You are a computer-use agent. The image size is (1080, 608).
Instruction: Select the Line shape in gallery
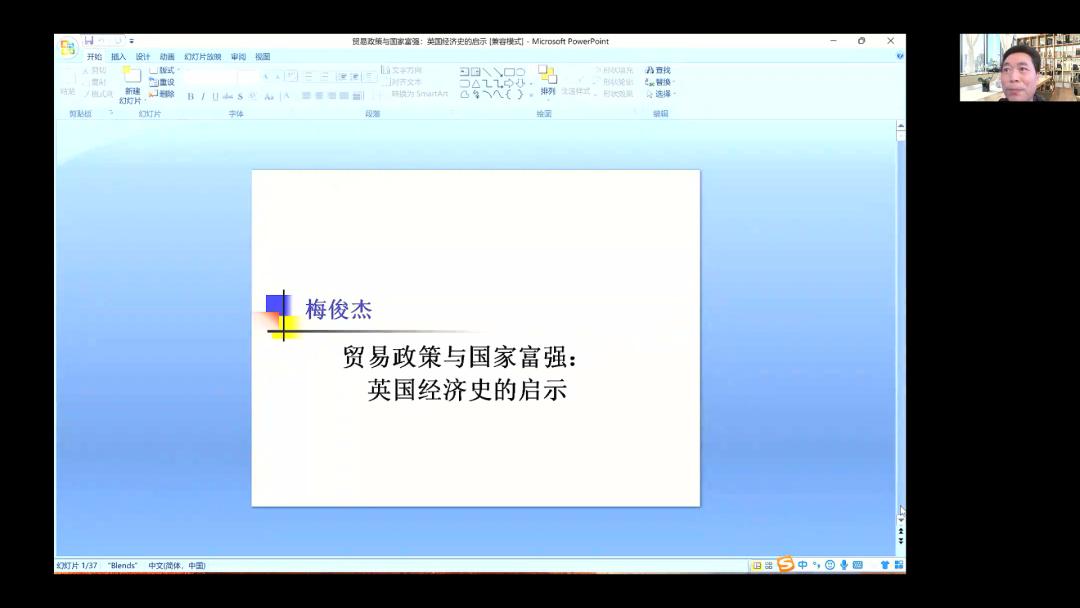(487, 72)
